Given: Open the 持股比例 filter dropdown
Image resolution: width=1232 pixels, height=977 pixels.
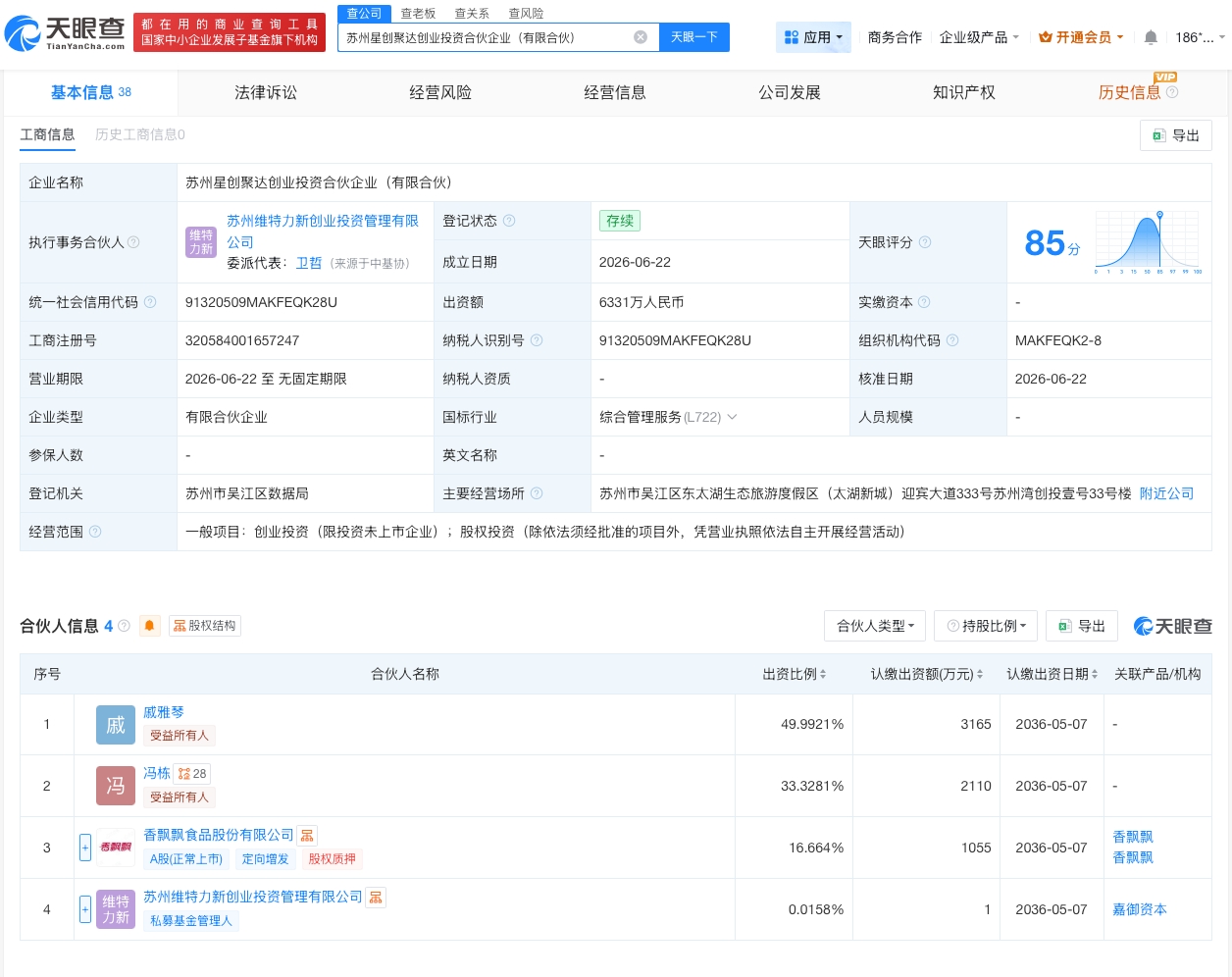Looking at the screenshot, I should click(986, 626).
